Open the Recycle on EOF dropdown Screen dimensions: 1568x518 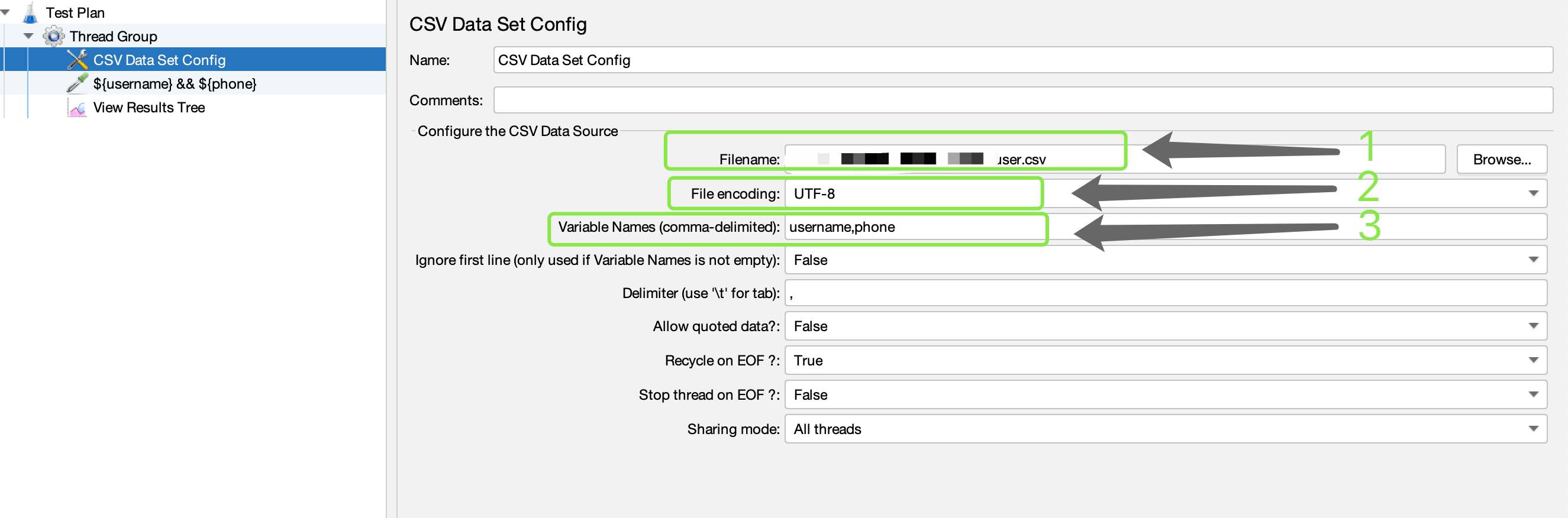(1532, 361)
